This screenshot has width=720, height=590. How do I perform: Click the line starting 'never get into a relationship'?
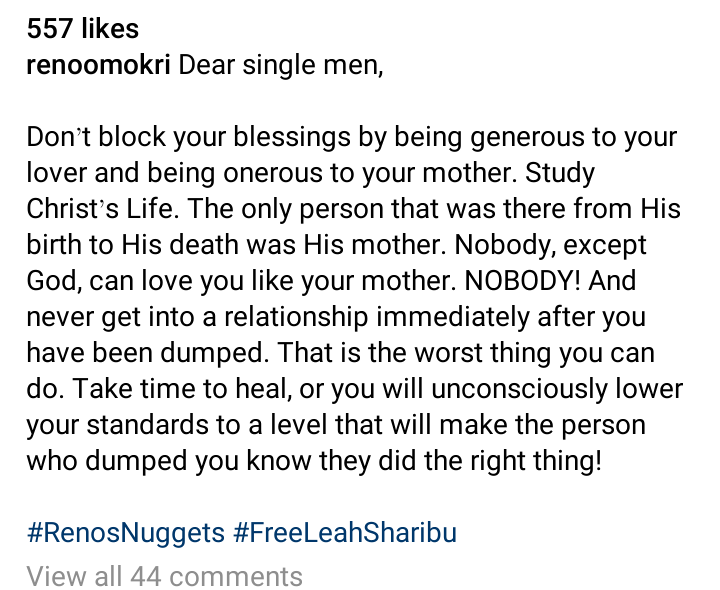[x=336, y=317]
